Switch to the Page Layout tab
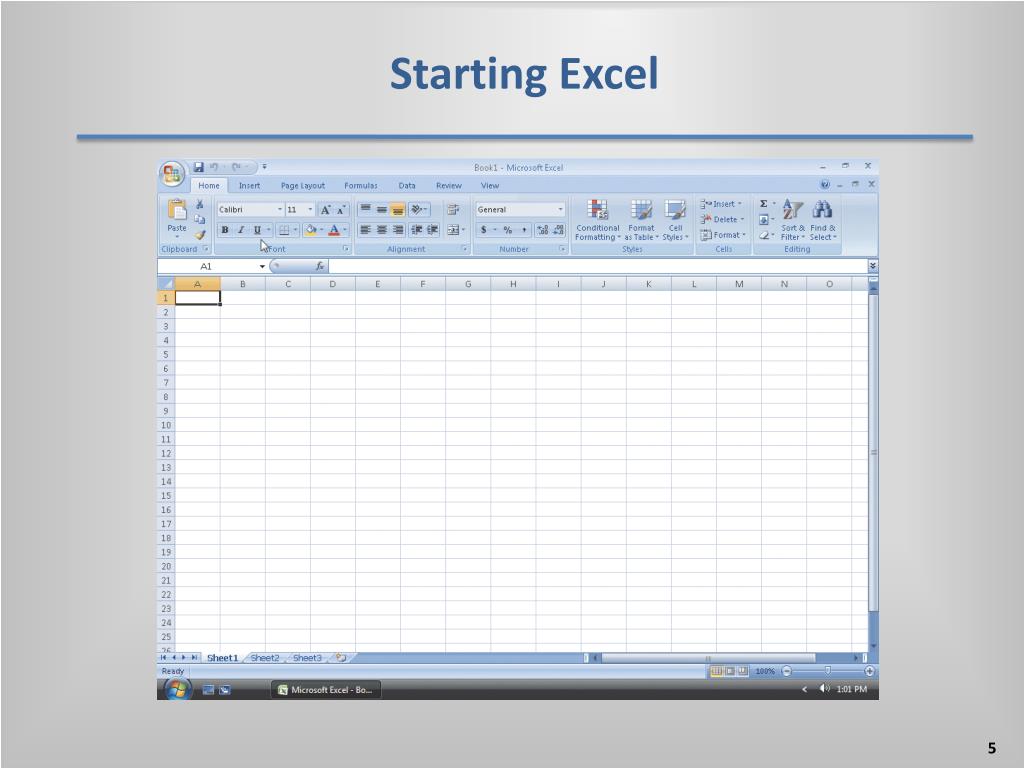The width and height of the screenshot is (1024, 768). pyautogui.click(x=302, y=185)
